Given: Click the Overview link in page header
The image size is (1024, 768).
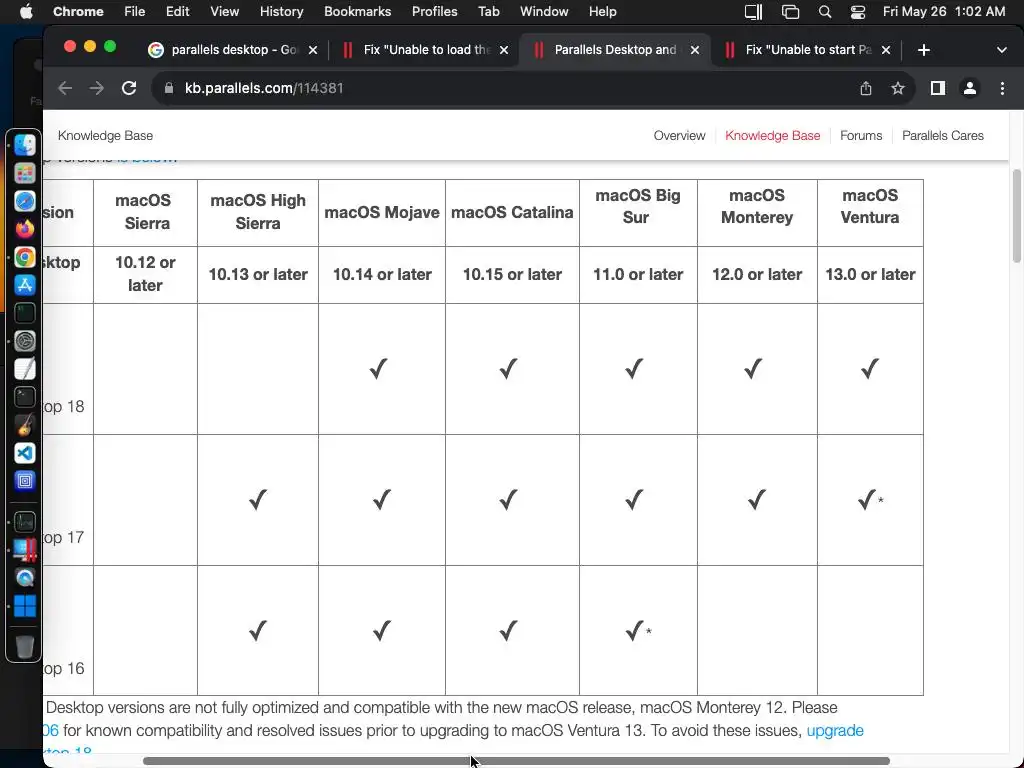Looking at the screenshot, I should pyautogui.click(x=679, y=136).
